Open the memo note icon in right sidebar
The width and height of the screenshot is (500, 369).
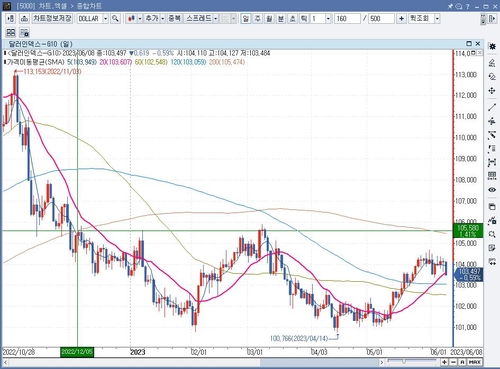point(492,248)
